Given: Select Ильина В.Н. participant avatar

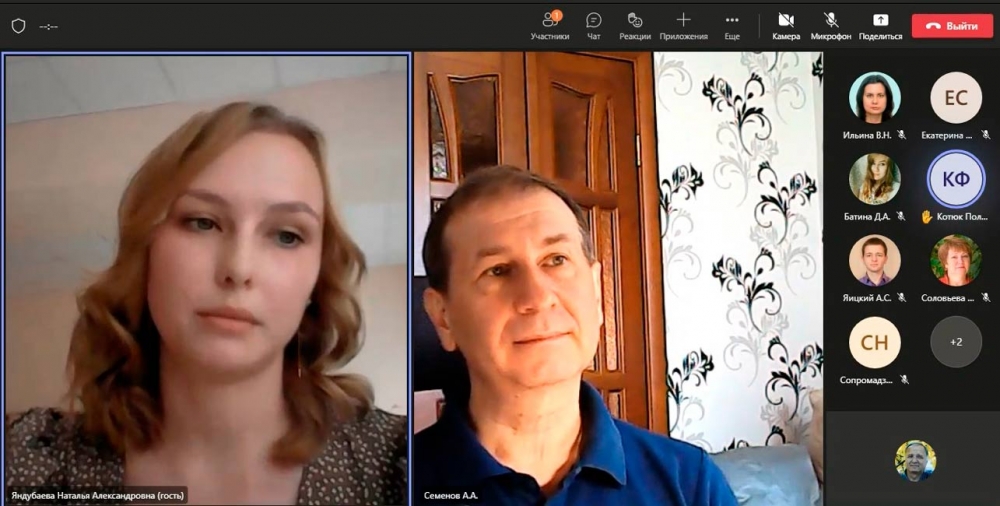Looking at the screenshot, I should coord(874,98).
